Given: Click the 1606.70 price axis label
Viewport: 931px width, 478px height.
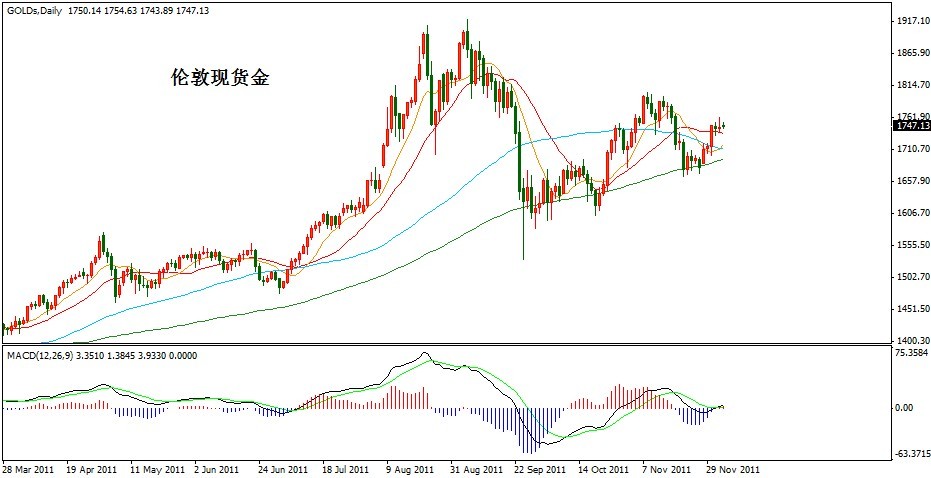Looking at the screenshot, I should pos(913,213).
